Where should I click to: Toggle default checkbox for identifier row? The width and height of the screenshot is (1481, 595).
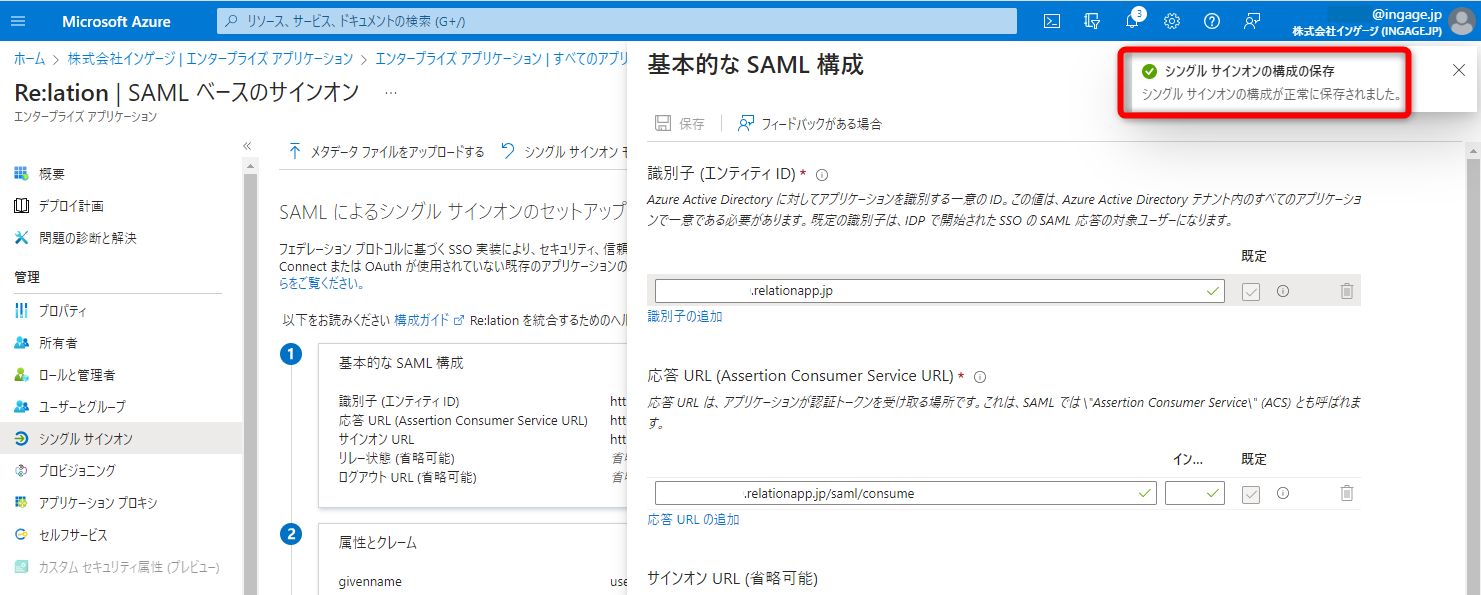(1251, 292)
